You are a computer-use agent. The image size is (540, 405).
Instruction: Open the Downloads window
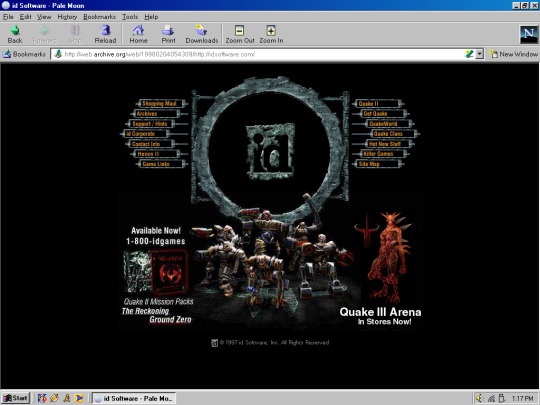point(201,34)
